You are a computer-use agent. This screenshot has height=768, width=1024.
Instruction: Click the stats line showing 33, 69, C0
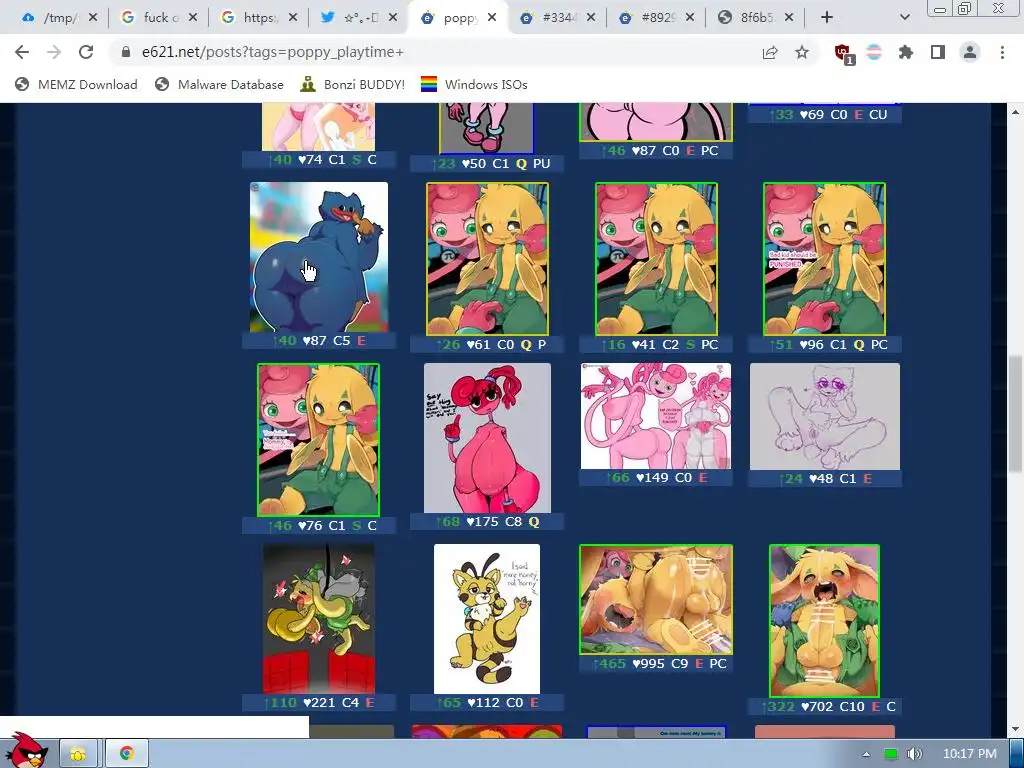click(824, 114)
